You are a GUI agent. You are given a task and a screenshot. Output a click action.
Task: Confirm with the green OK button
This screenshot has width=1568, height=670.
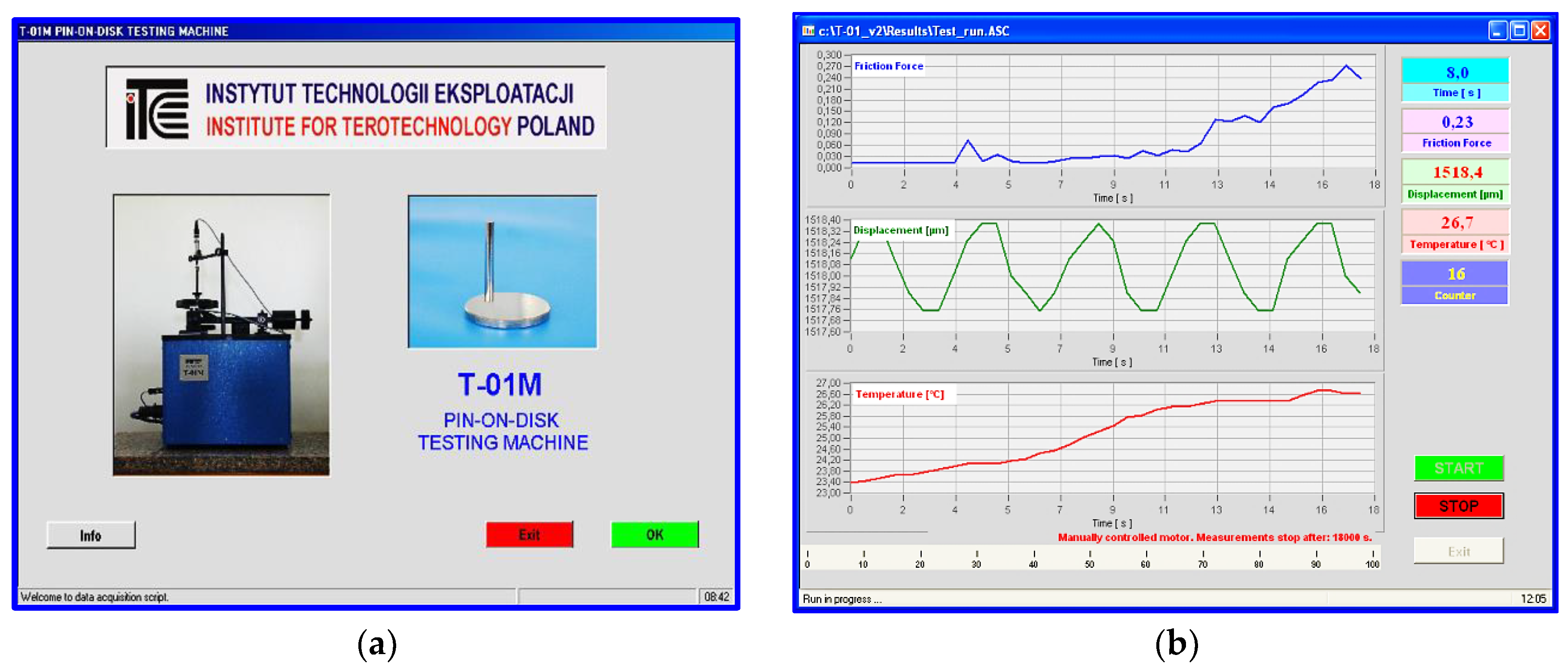coord(654,534)
